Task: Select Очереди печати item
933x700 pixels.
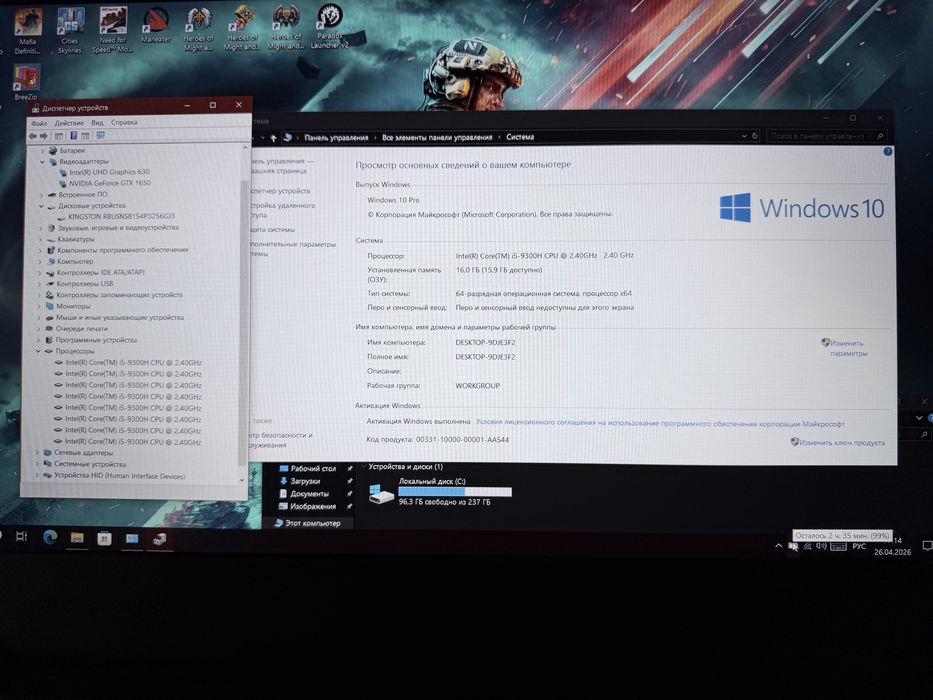Action: (x=76, y=329)
